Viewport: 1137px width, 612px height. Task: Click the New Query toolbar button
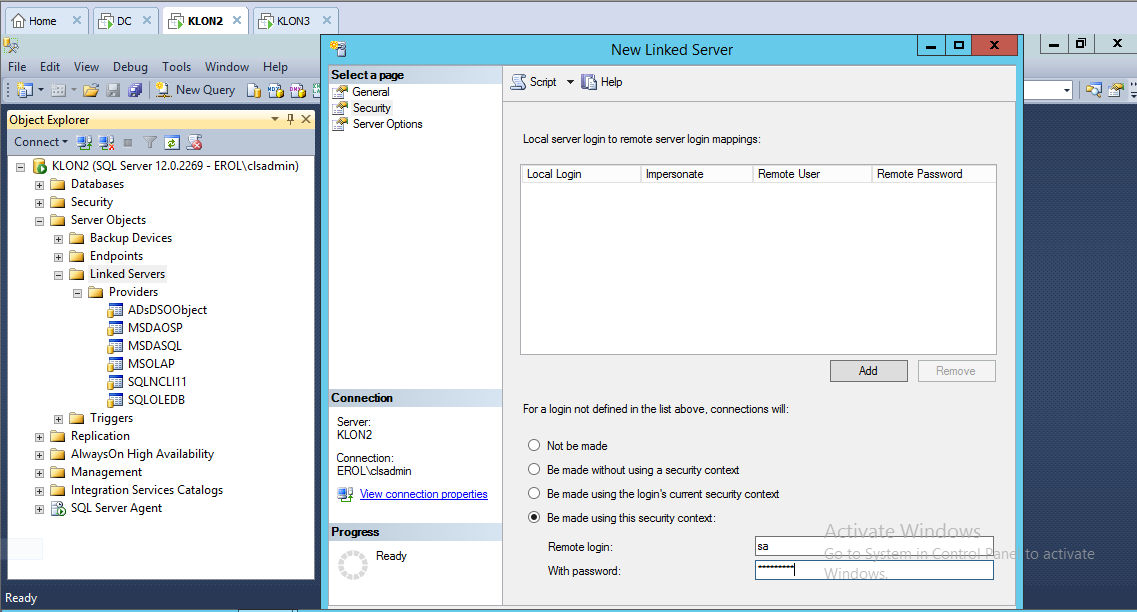[195, 90]
